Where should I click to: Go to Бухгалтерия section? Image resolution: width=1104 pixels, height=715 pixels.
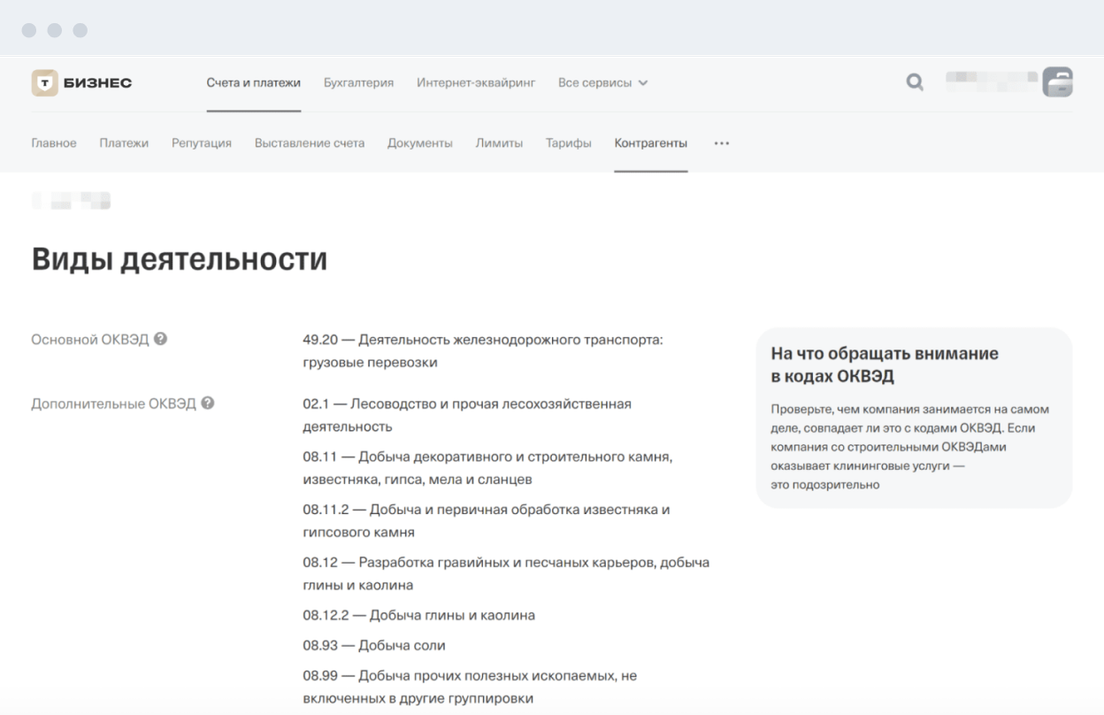(x=358, y=83)
